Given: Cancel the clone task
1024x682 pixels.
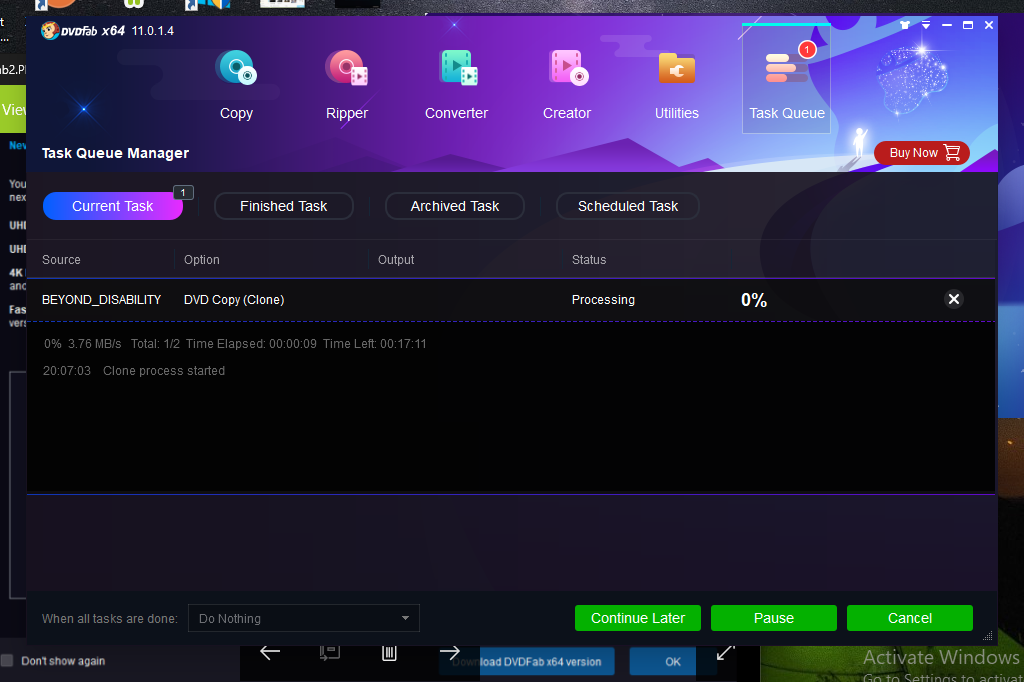Looking at the screenshot, I should click(x=910, y=618).
